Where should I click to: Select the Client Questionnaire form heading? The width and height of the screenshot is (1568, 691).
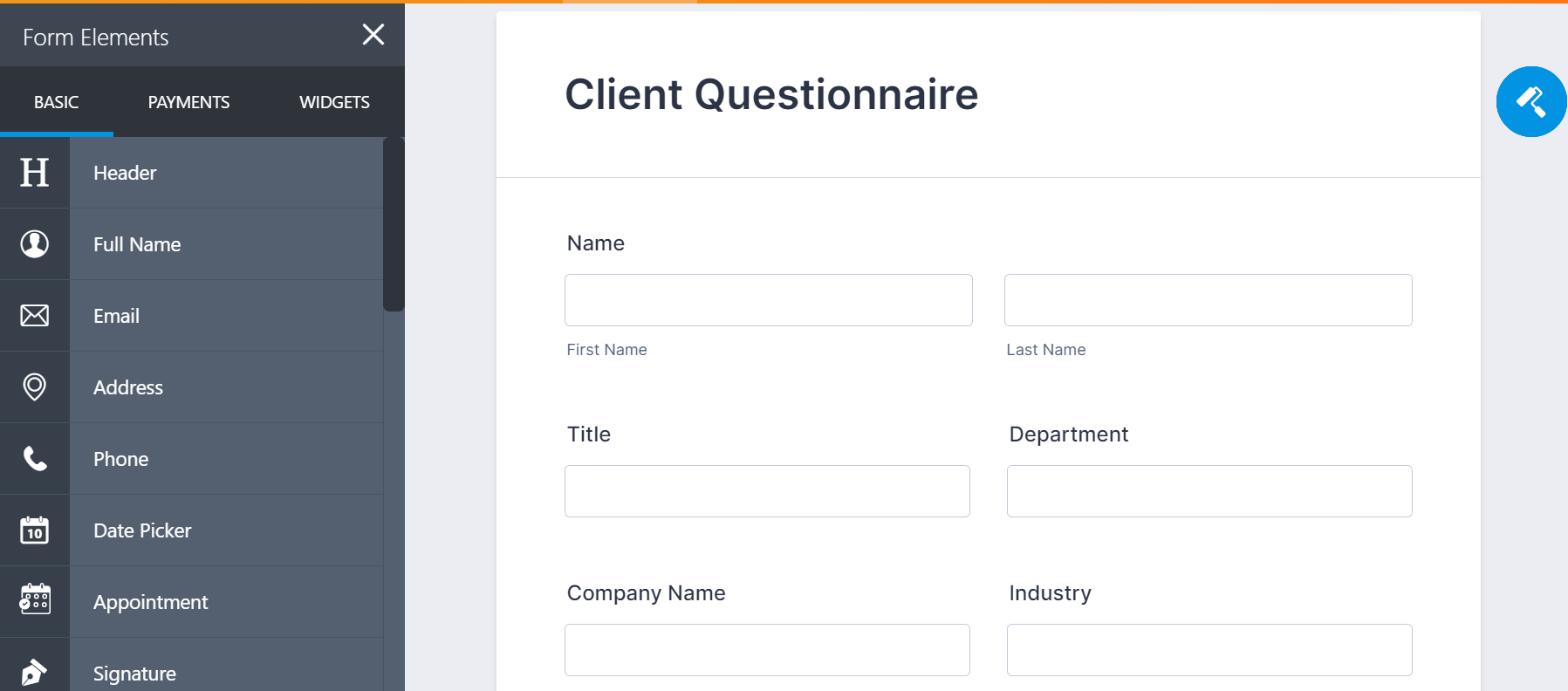pyautogui.click(x=771, y=94)
